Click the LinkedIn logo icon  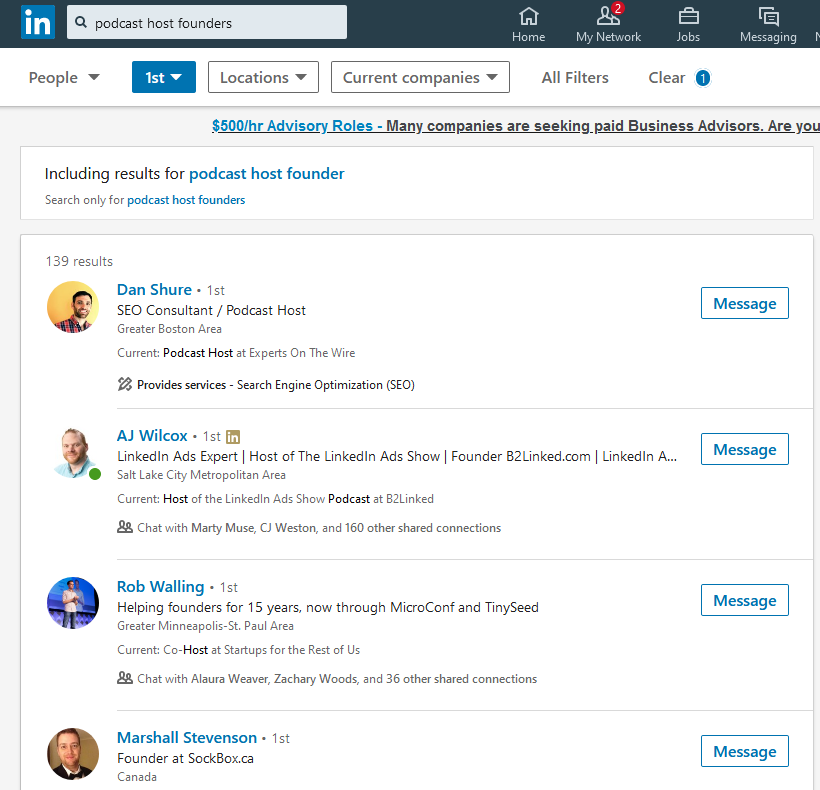click(38, 22)
